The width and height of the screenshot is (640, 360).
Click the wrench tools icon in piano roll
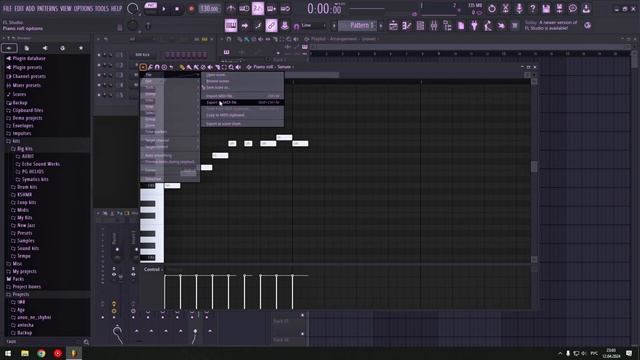click(150, 67)
